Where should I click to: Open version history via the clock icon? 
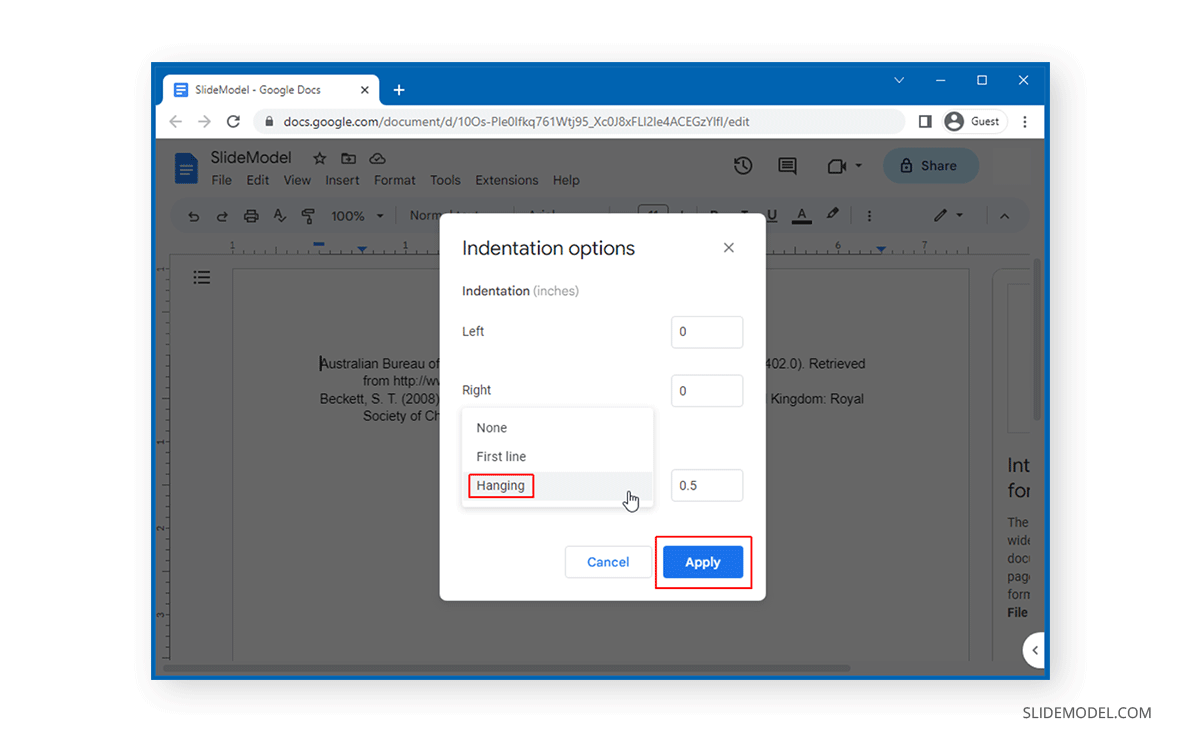click(743, 165)
